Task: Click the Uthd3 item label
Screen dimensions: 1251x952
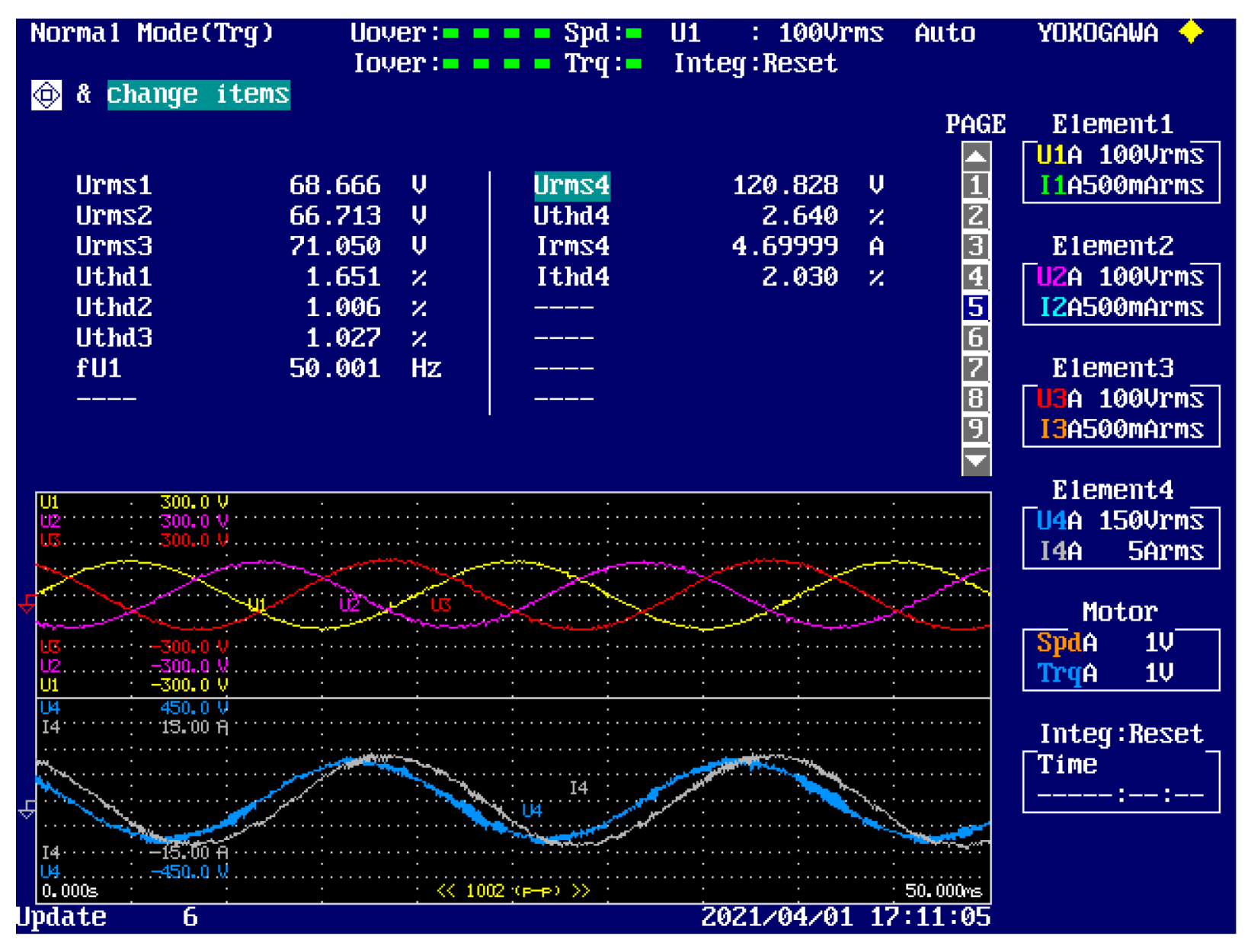Action: (114, 338)
